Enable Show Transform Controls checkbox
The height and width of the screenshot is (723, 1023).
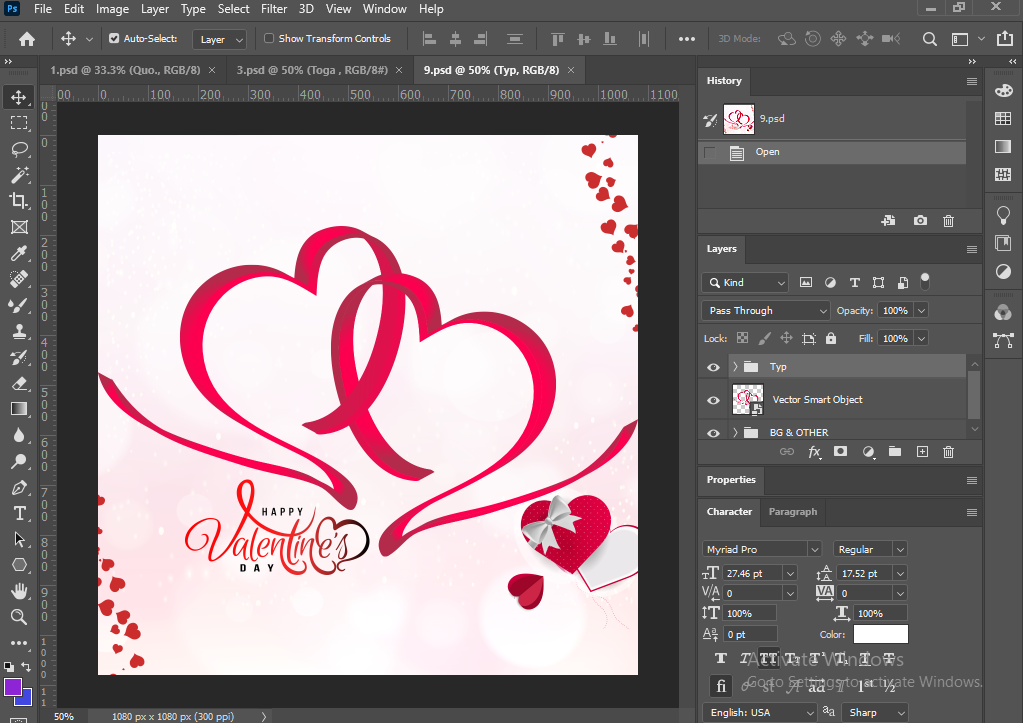269,39
